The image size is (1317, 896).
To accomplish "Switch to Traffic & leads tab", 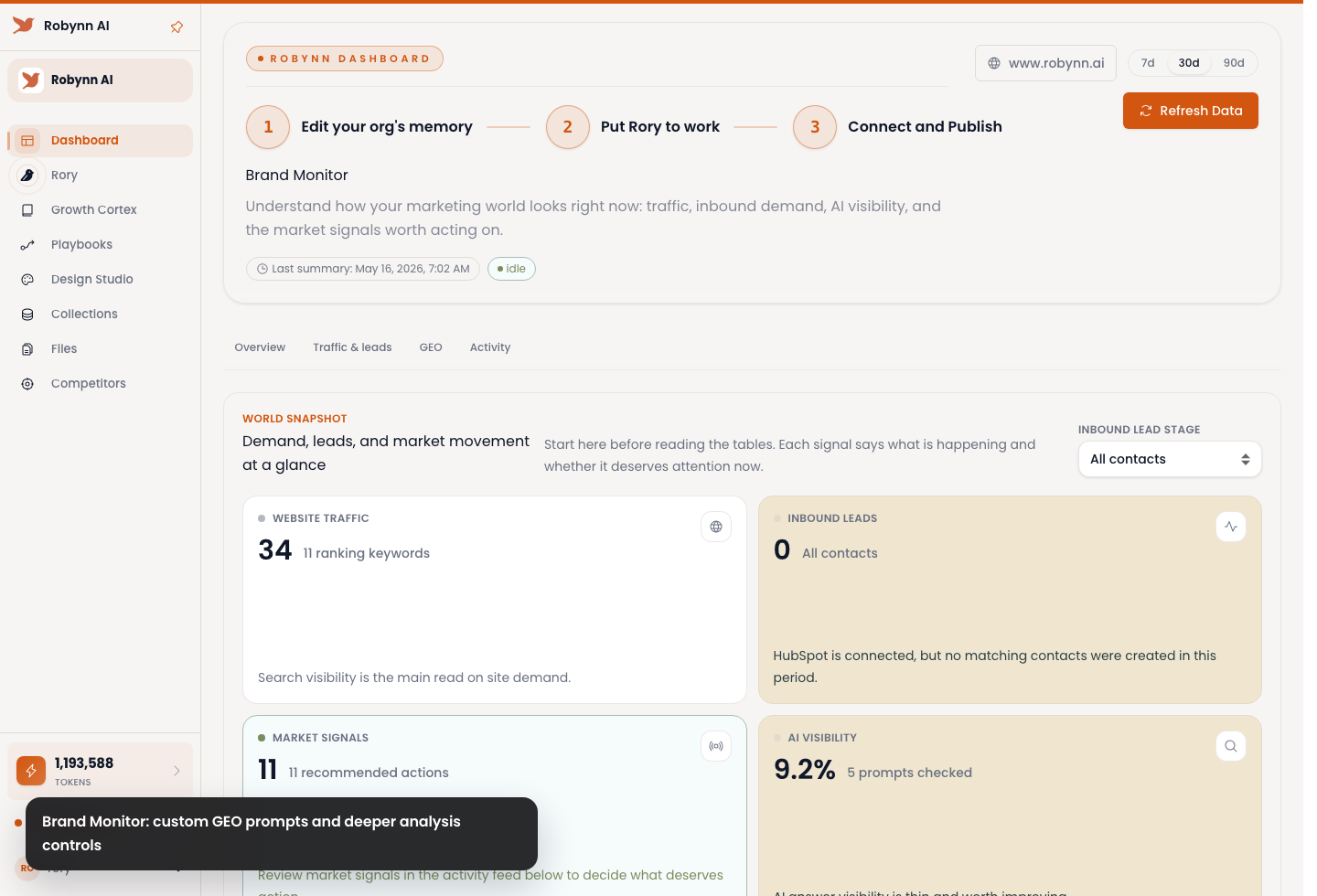I will [x=352, y=347].
